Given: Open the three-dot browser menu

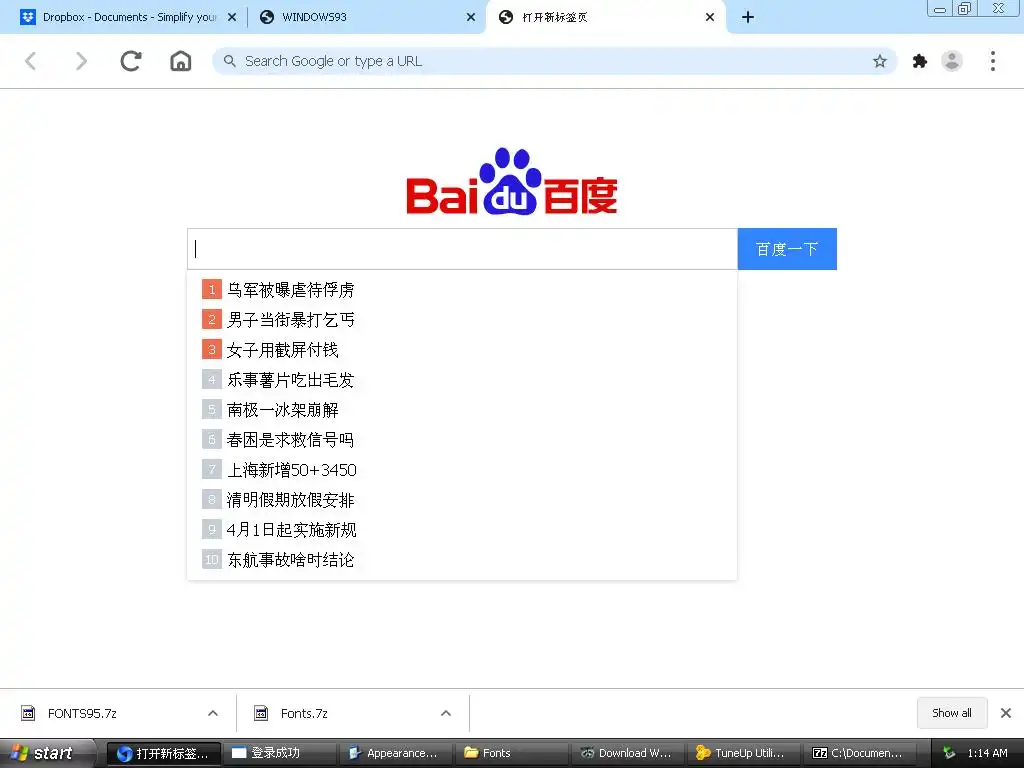Looking at the screenshot, I should tap(993, 61).
